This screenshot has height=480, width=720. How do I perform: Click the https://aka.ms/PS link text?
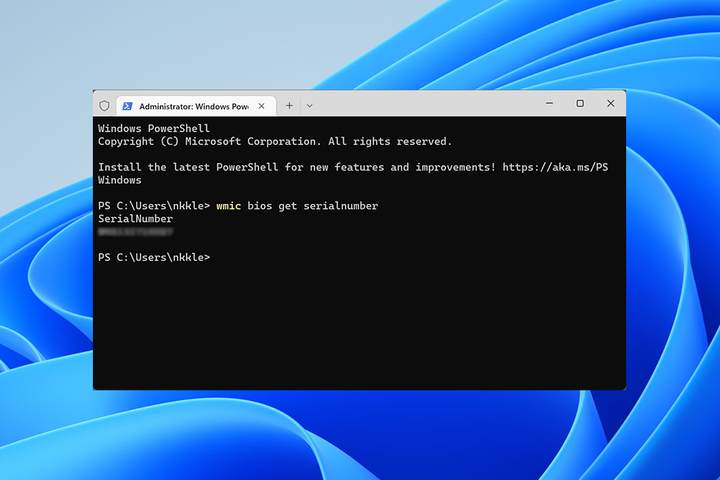point(555,167)
